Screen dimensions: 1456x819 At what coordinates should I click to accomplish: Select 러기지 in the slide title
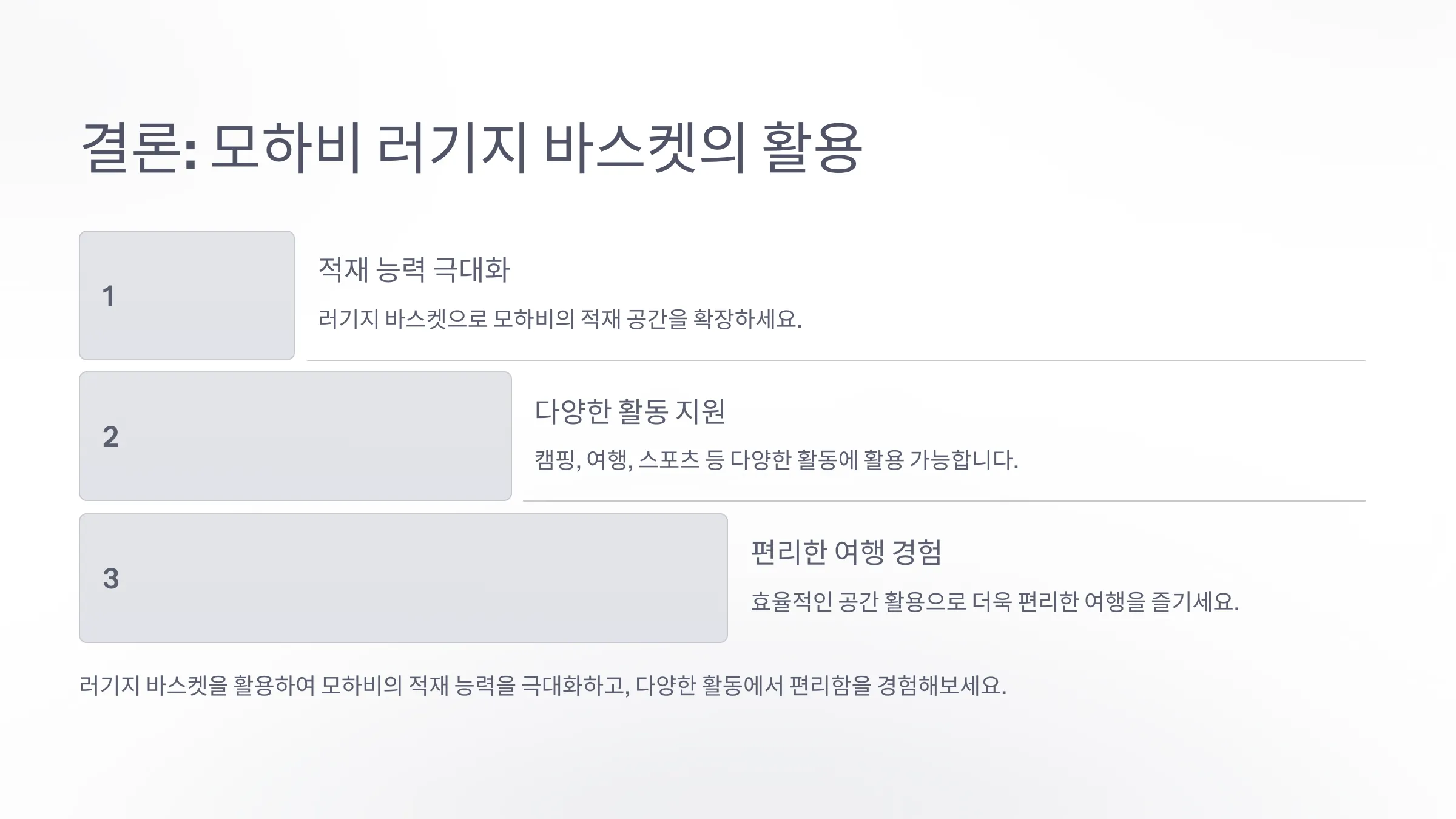[451, 147]
